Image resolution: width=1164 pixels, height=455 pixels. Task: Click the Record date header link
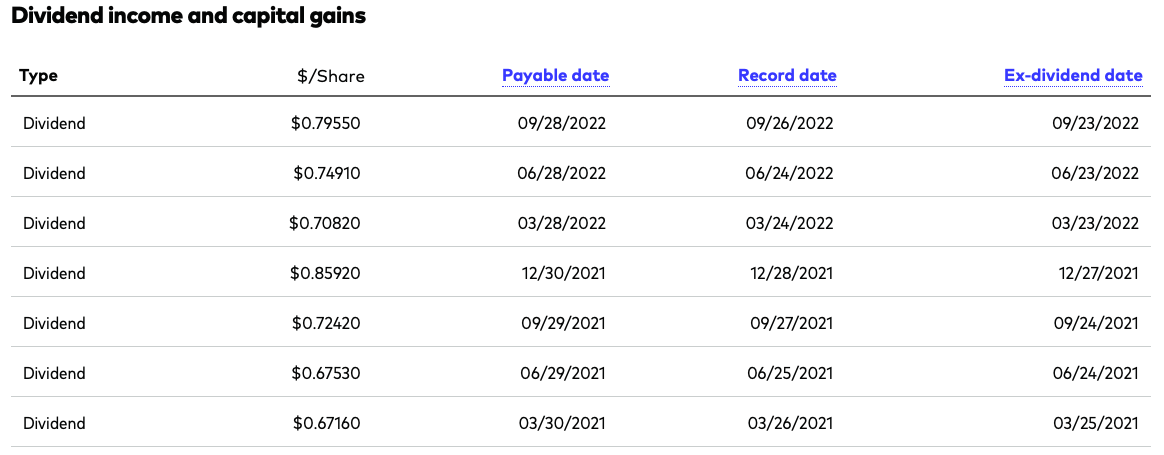[x=787, y=75]
